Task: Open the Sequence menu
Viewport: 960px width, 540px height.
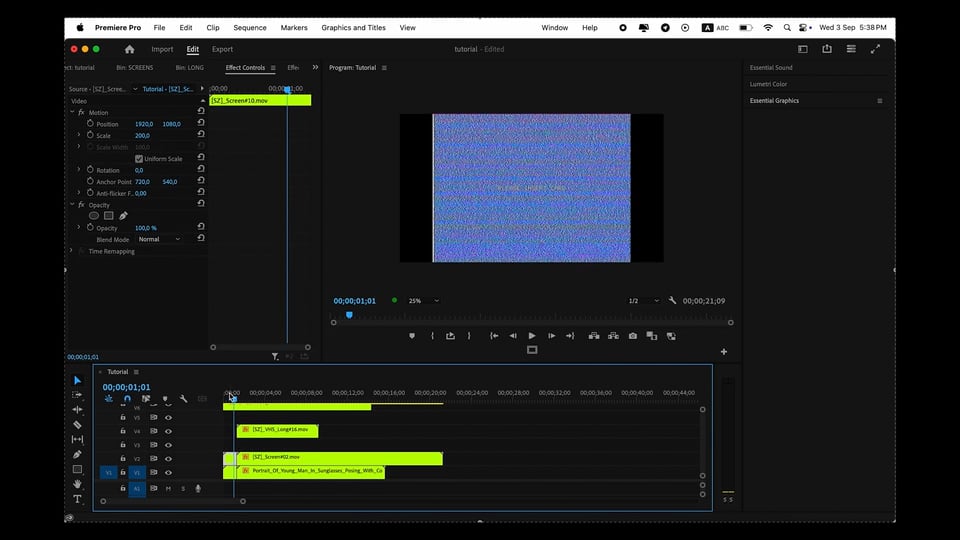Action: pyautogui.click(x=249, y=28)
